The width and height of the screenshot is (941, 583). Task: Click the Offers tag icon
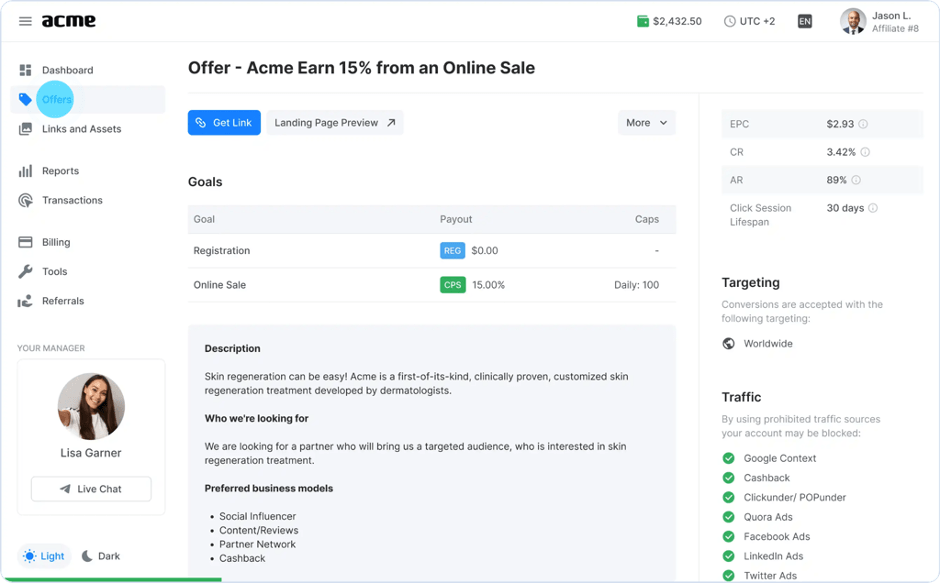point(25,100)
